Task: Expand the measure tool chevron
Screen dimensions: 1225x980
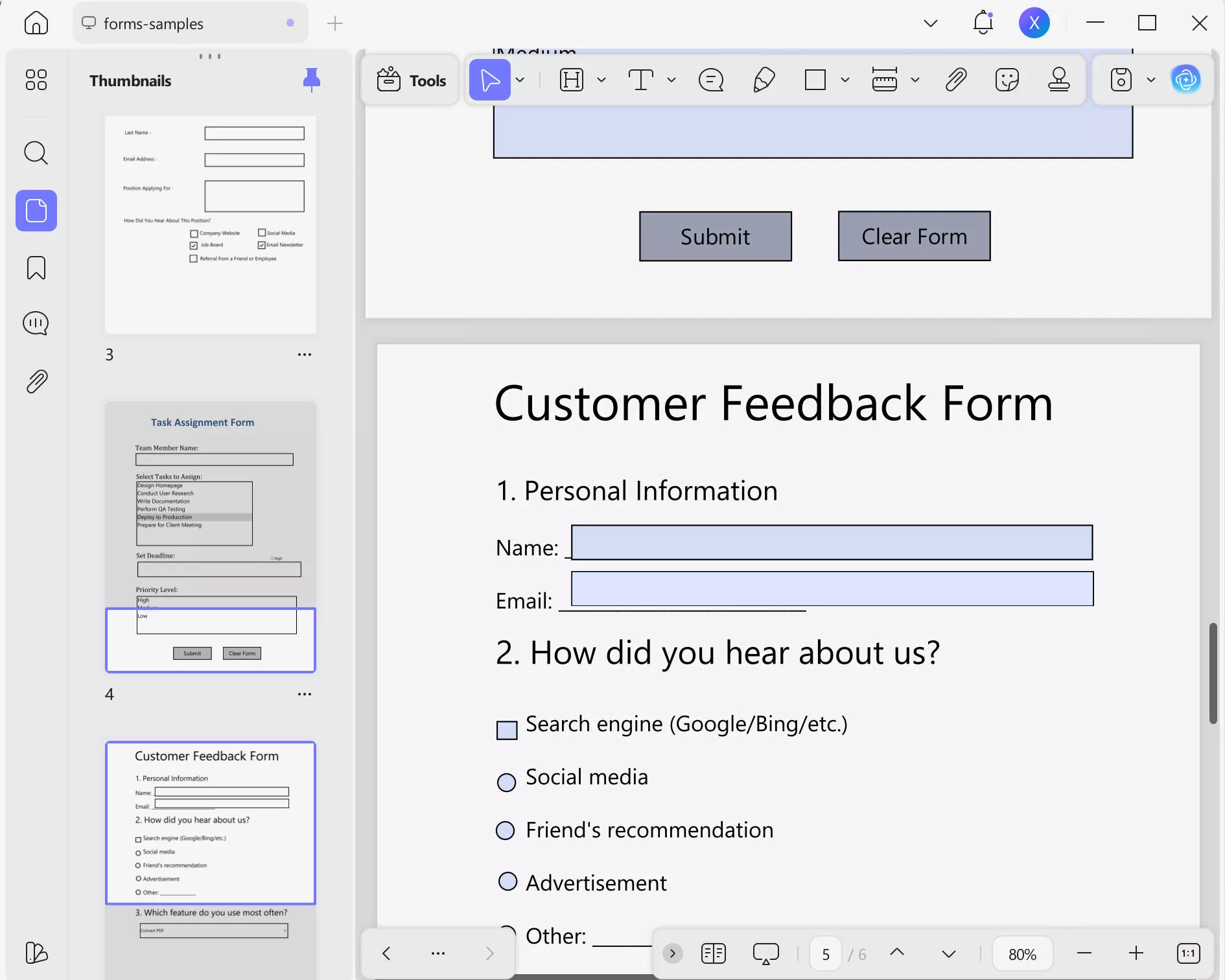Action: click(x=915, y=80)
